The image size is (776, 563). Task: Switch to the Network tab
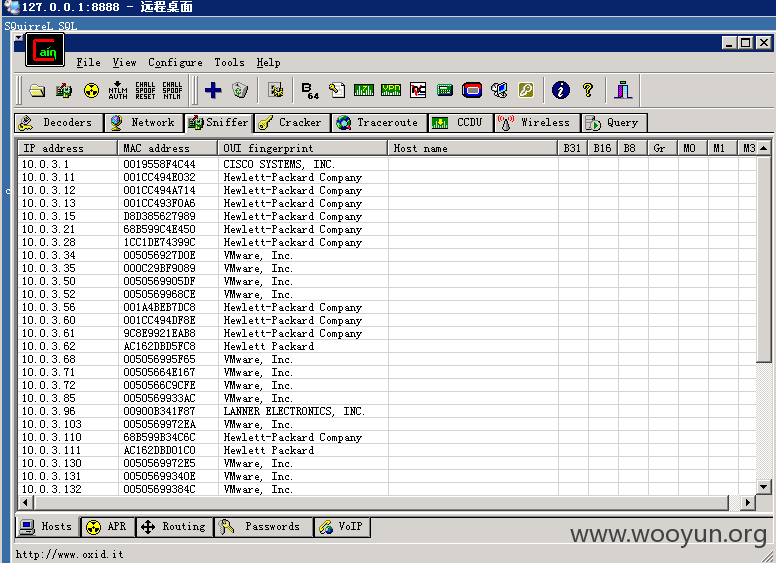pos(145,123)
